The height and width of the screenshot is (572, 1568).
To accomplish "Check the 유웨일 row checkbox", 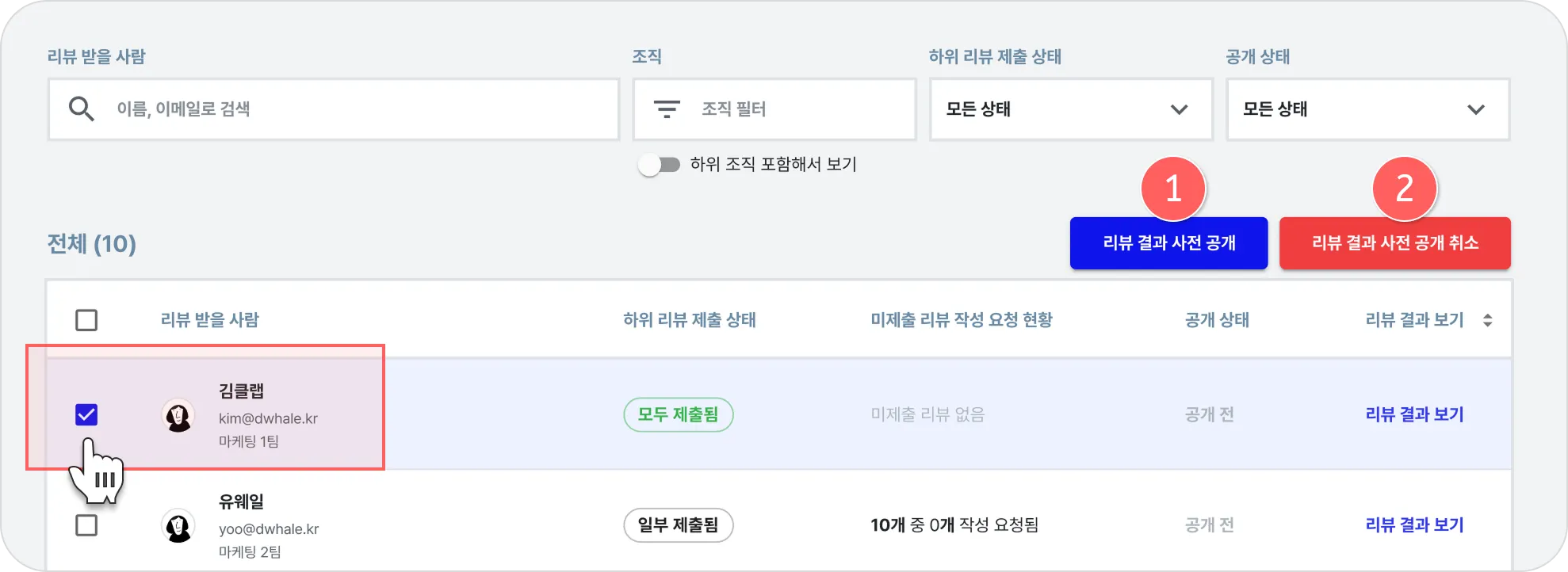I will pyautogui.click(x=86, y=525).
